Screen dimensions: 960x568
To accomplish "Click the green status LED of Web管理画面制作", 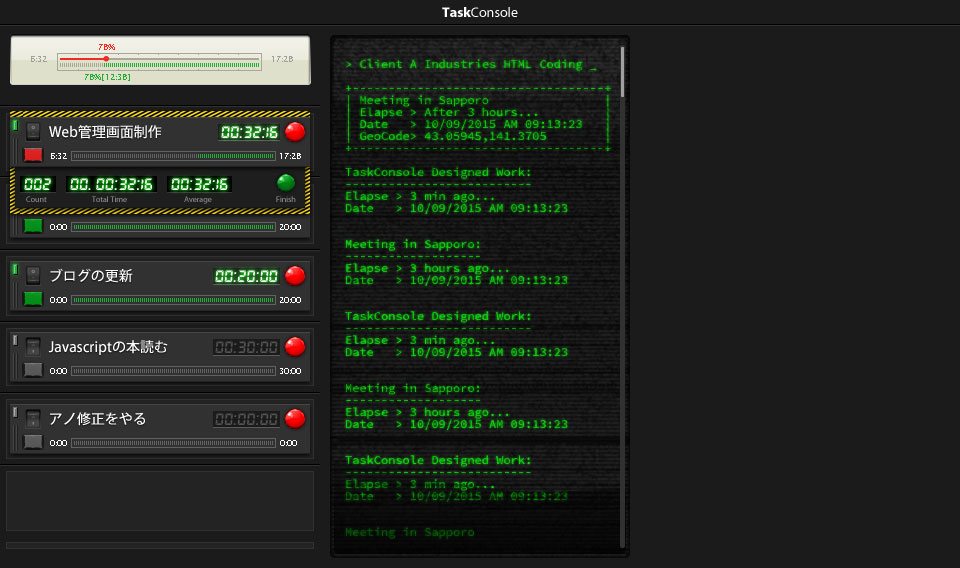I will (15, 125).
